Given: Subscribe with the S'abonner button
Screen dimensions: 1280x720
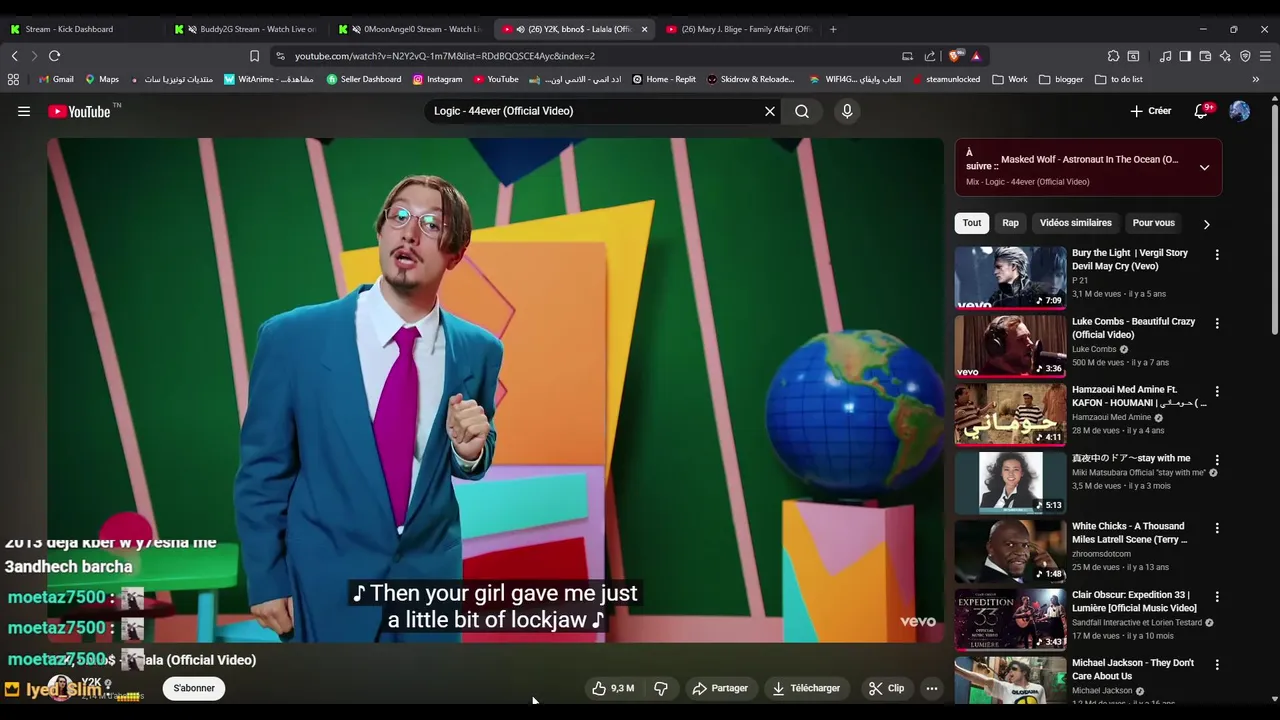Looking at the screenshot, I should click(194, 688).
